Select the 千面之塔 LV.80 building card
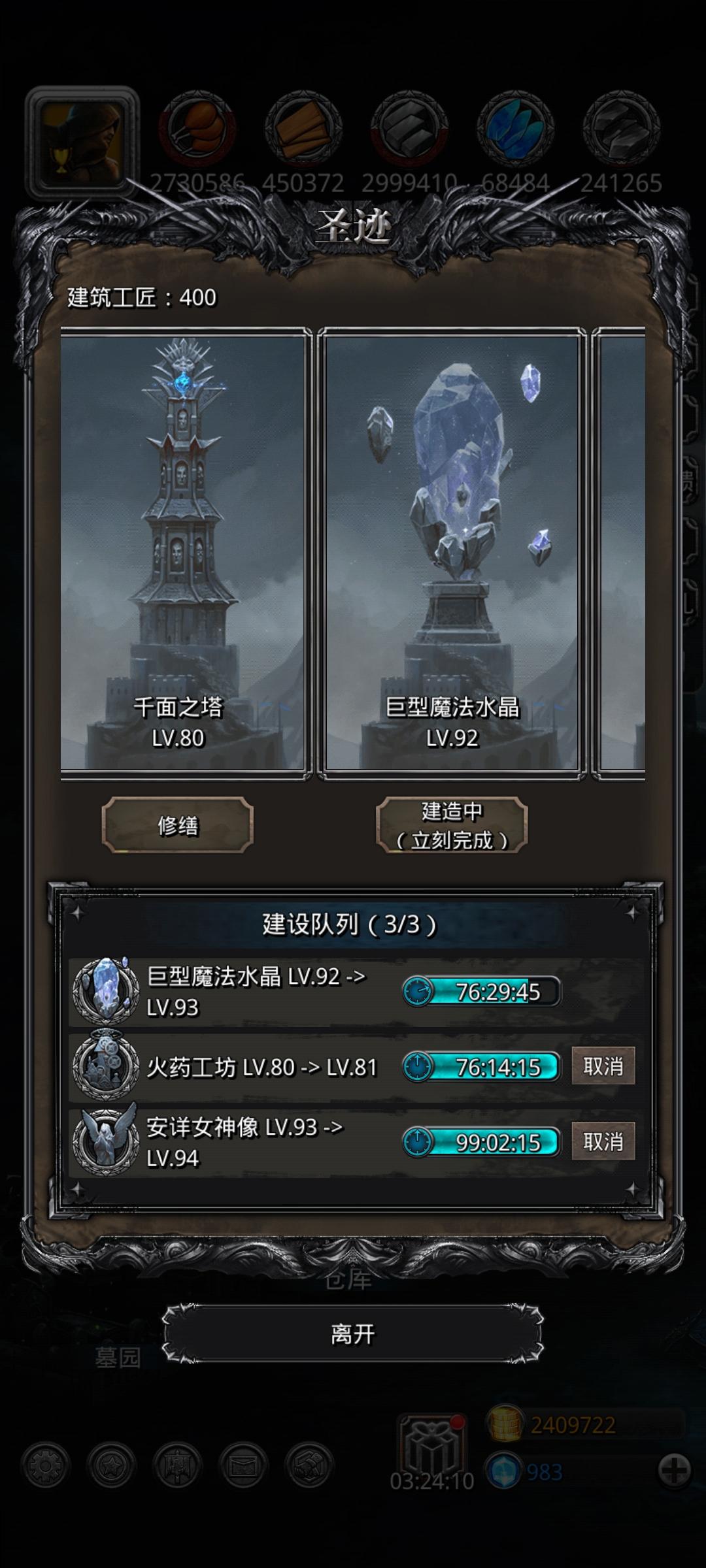 [x=186, y=553]
